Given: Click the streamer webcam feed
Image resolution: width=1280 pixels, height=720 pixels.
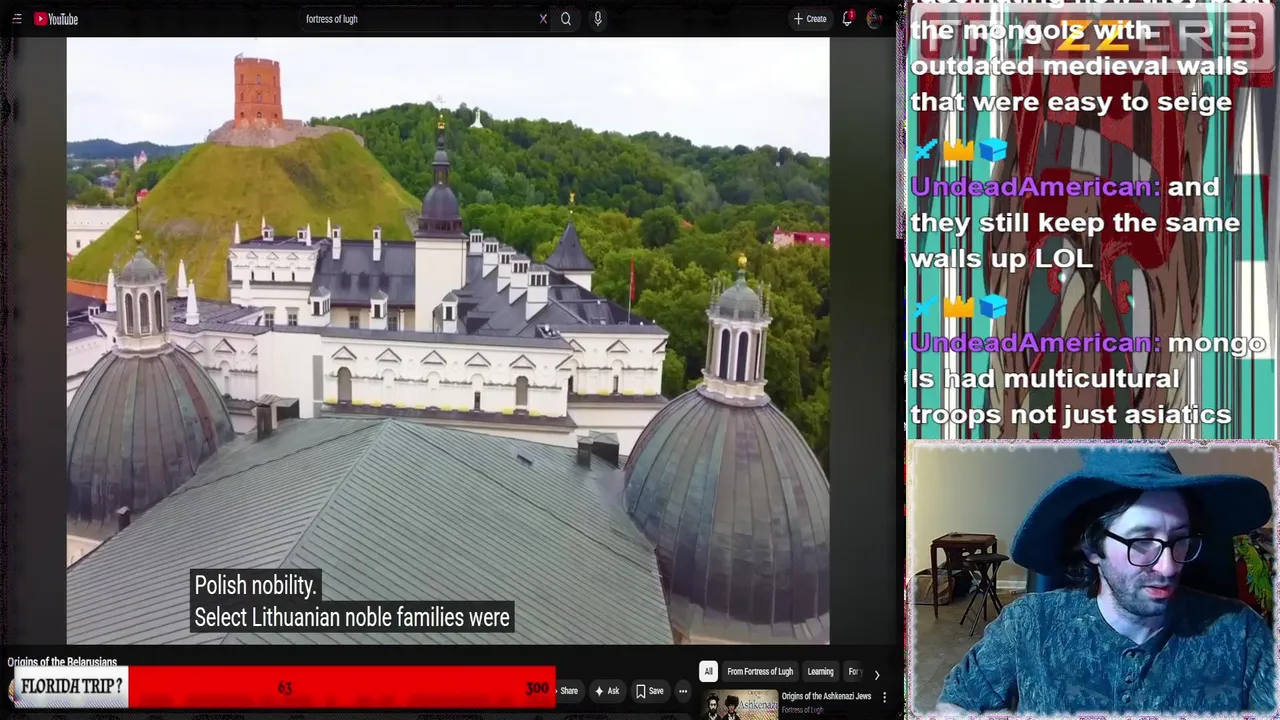Looking at the screenshot, I should tap(1092, 580).
